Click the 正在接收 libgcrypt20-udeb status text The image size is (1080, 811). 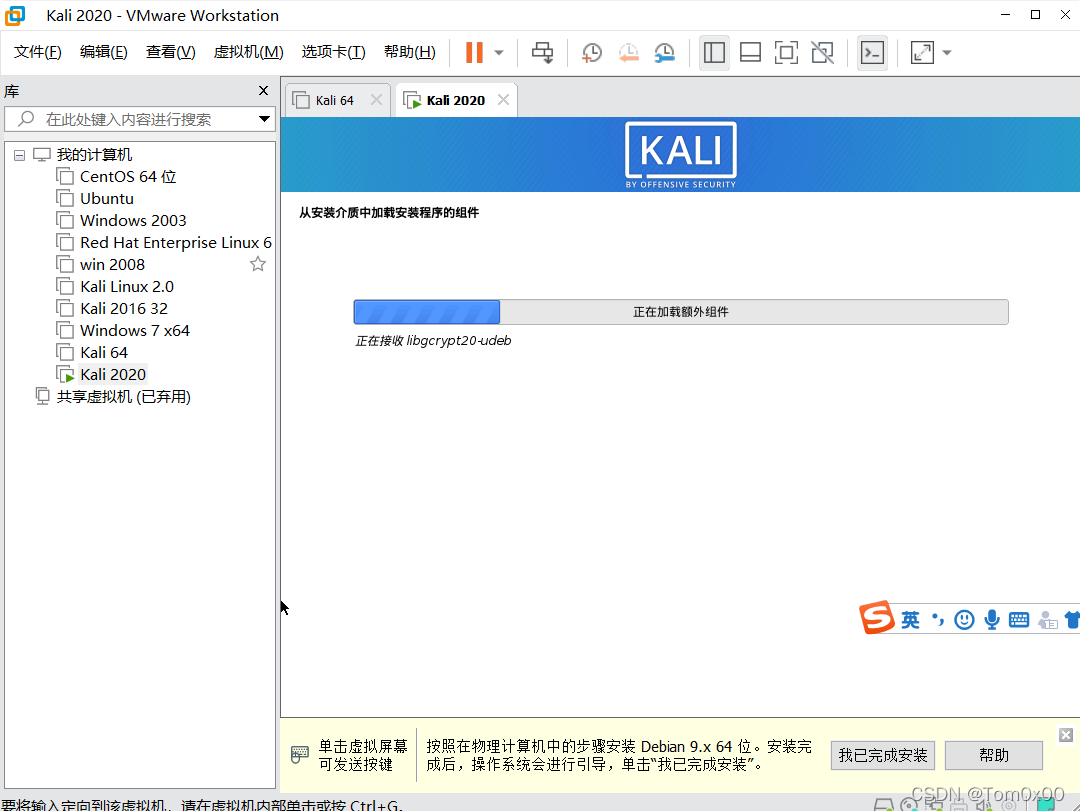[433, 341]
